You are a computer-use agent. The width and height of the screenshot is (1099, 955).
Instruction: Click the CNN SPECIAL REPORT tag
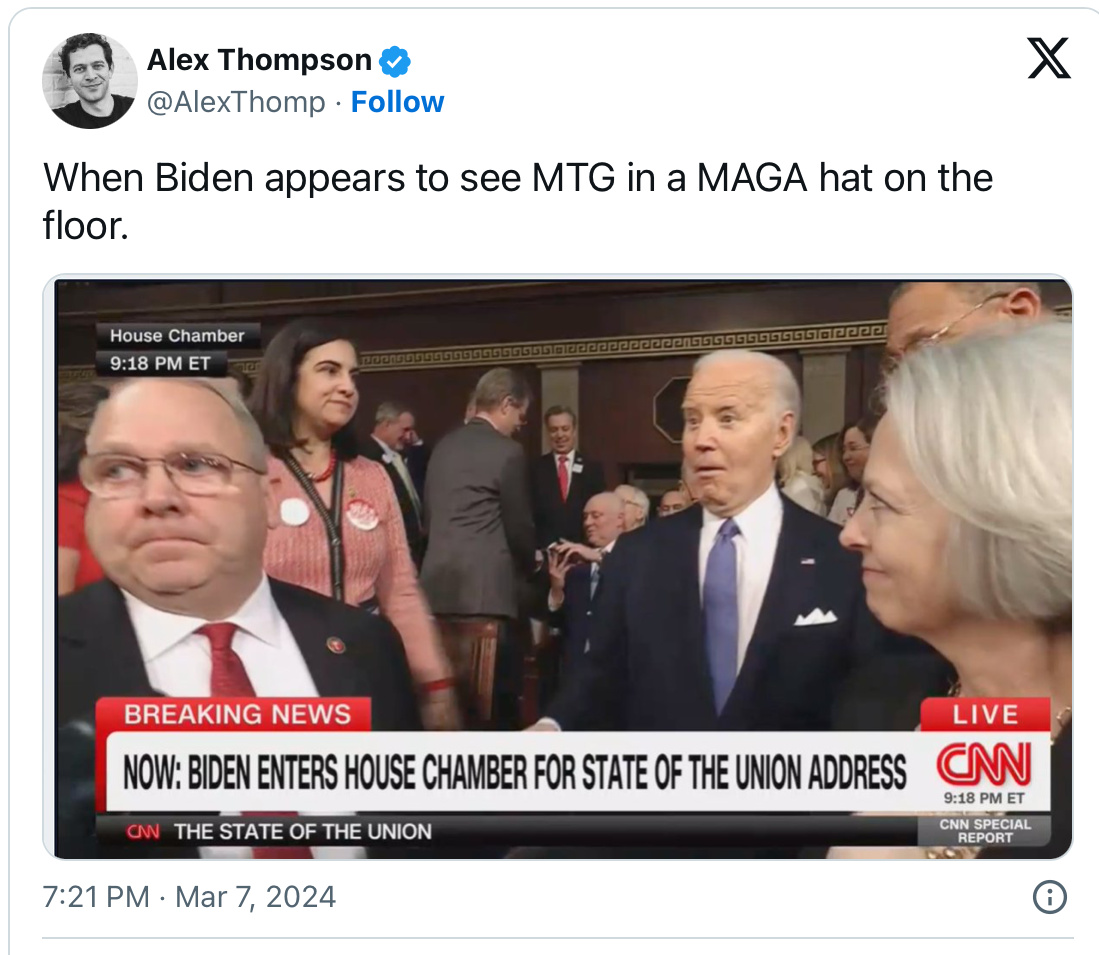(x=985, y=830)
